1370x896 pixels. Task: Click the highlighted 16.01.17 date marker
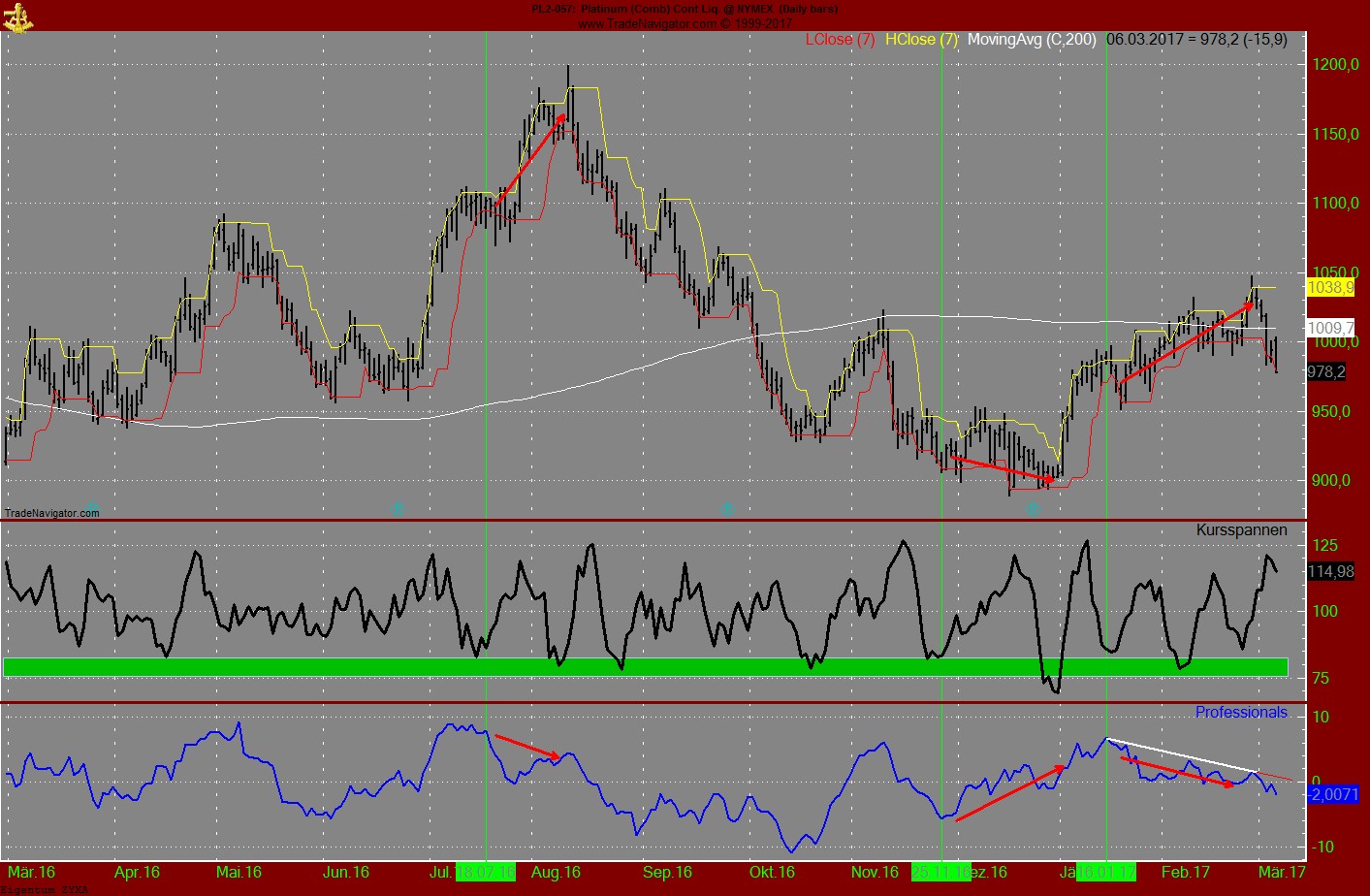coord(1105,872)
